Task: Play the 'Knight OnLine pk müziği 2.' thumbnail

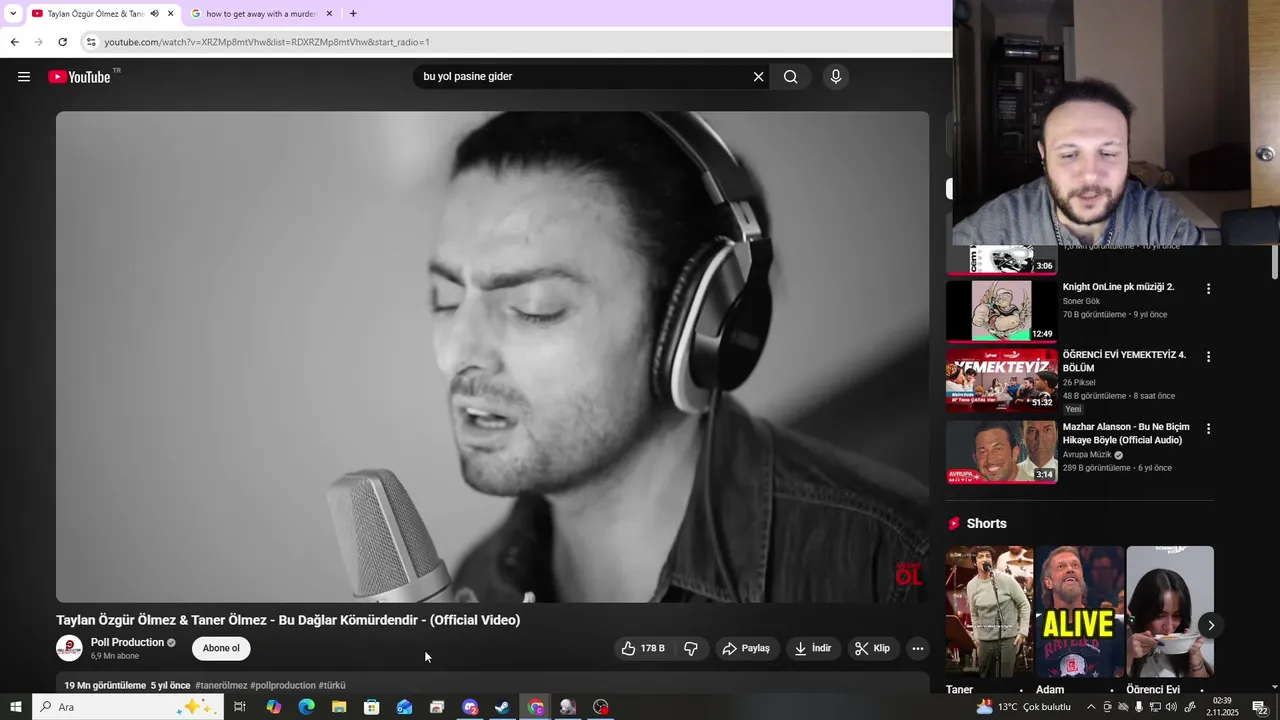Action: click(x=1001, y=311)
